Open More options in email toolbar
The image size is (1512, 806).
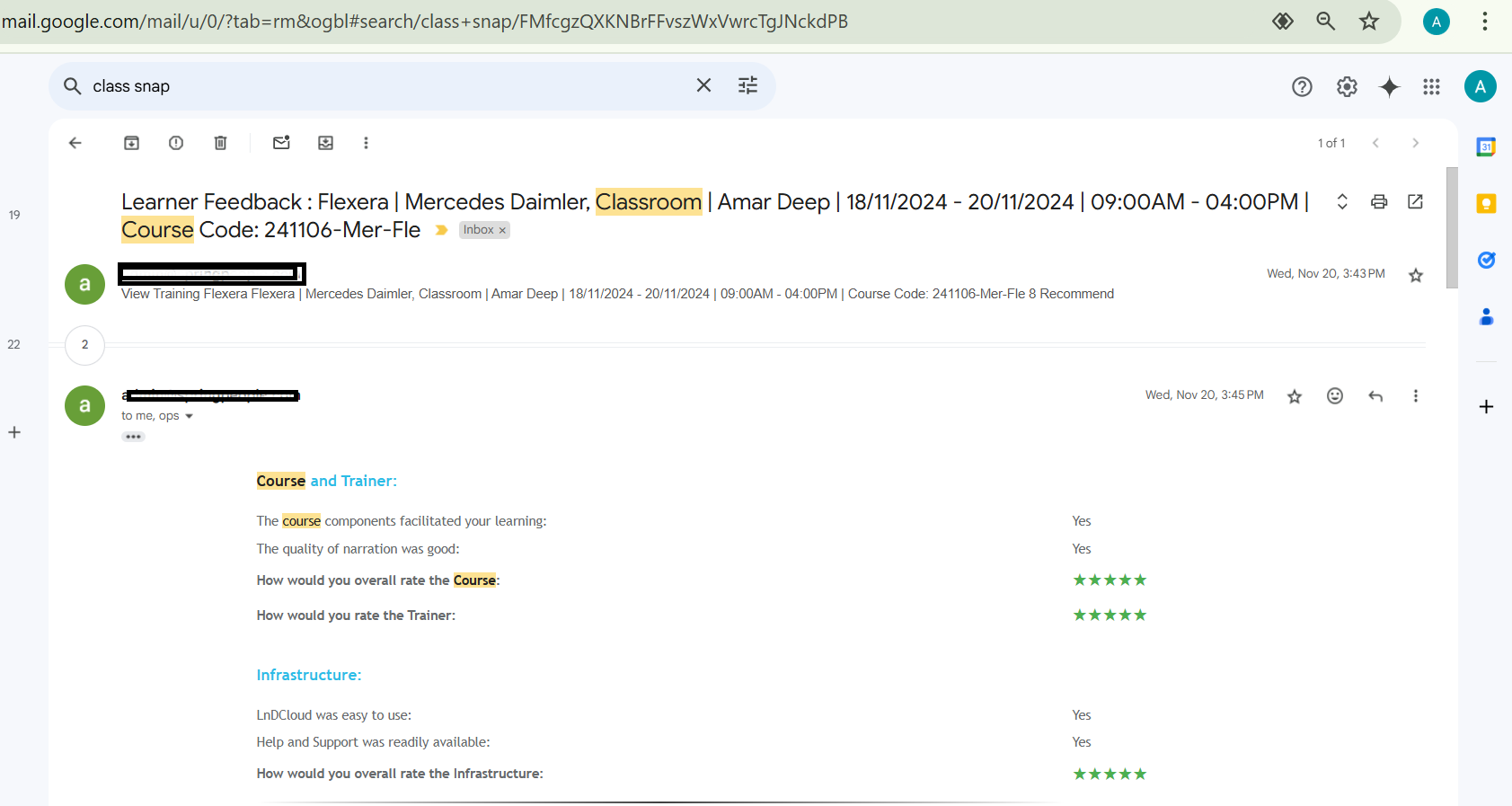[366, 143]
